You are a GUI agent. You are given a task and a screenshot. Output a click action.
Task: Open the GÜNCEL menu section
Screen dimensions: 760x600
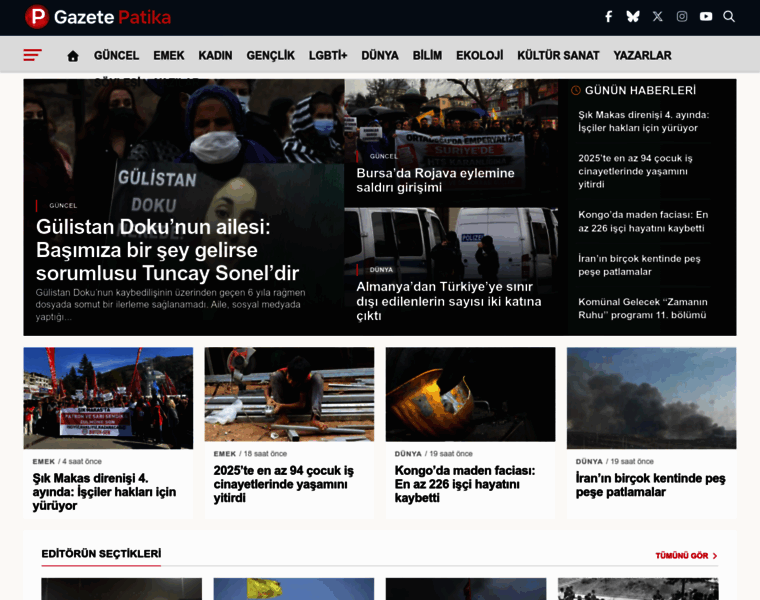pyautogui.click(x=116, y=56)
